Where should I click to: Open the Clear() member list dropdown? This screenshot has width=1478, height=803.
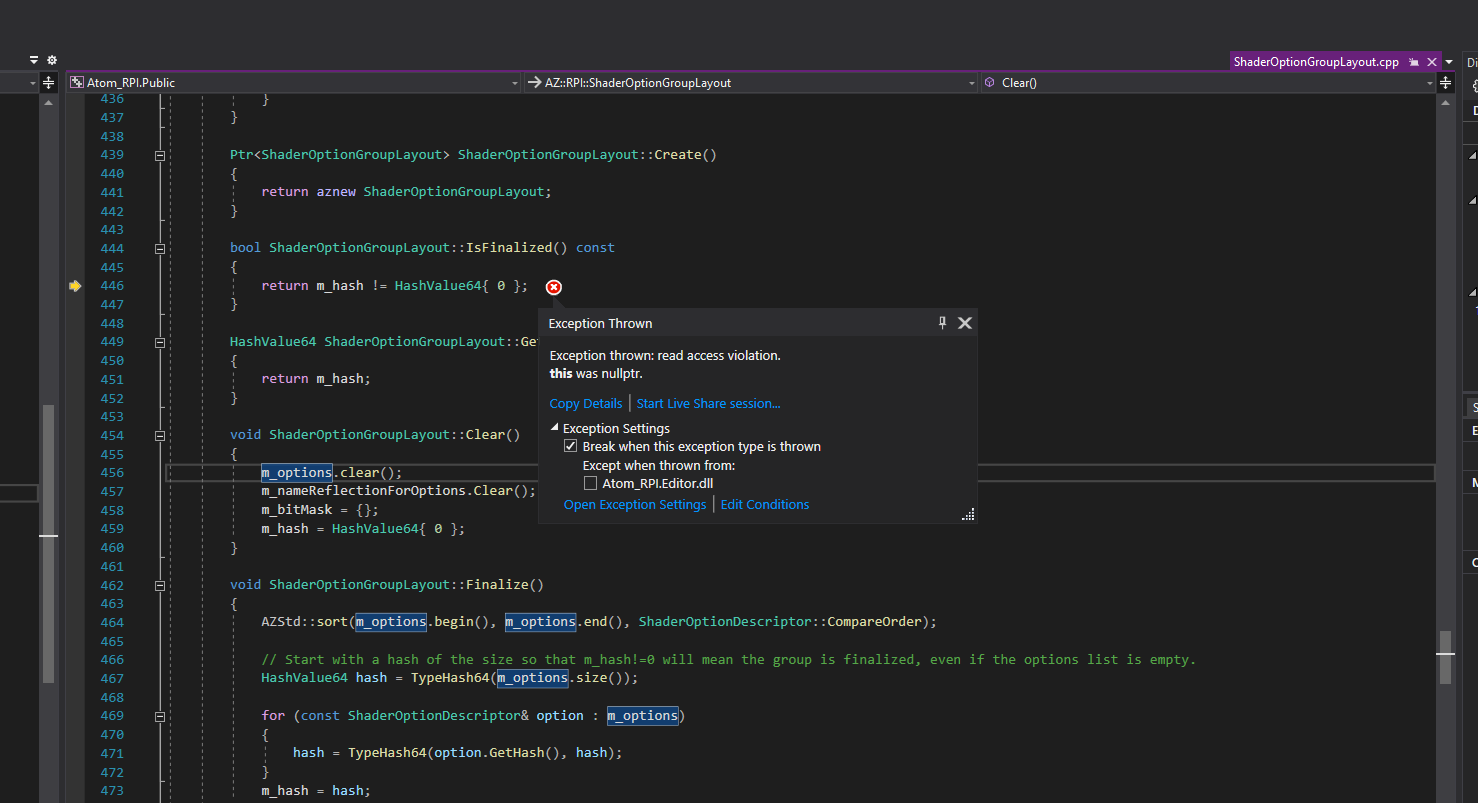click(x=1431, y=82)
